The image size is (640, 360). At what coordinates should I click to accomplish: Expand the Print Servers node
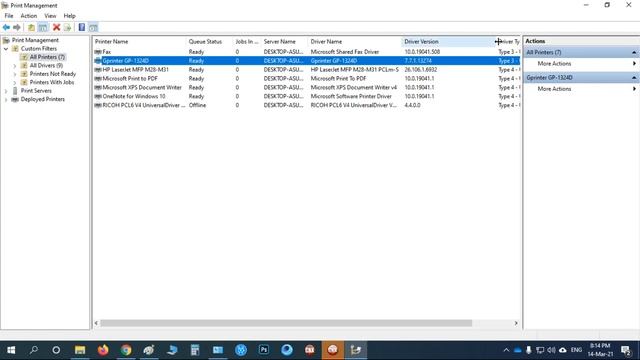(6, 91)
